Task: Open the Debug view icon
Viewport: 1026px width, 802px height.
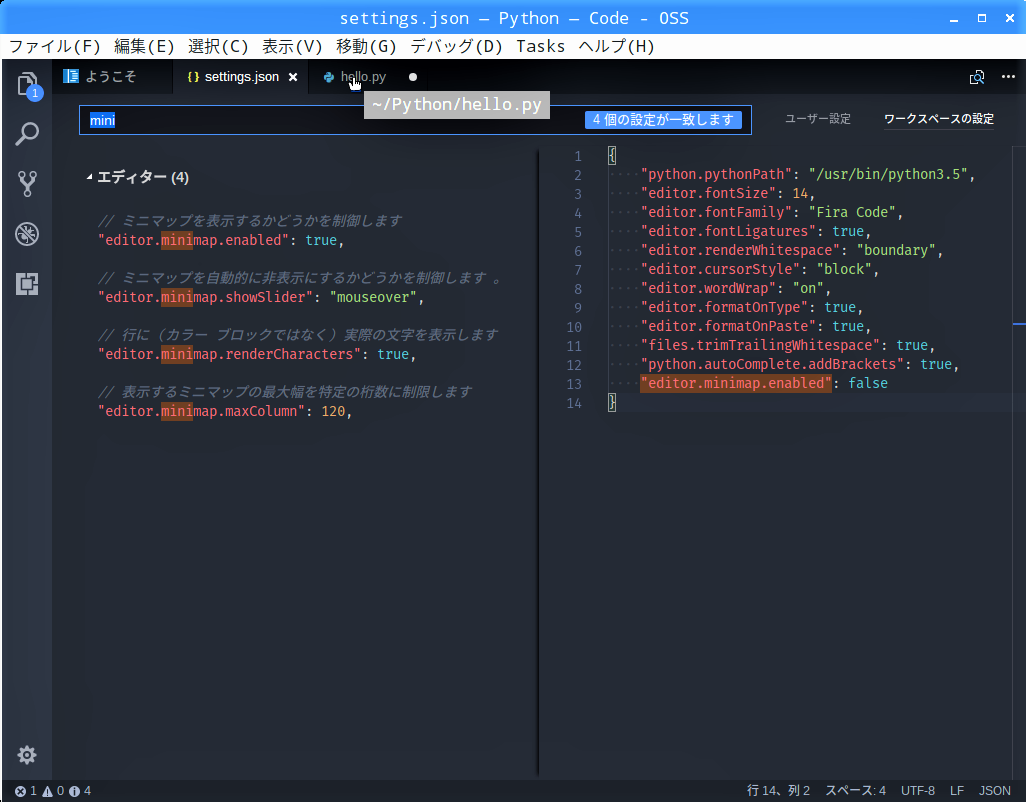Action: pyautogui.click(x=27, y=234)
